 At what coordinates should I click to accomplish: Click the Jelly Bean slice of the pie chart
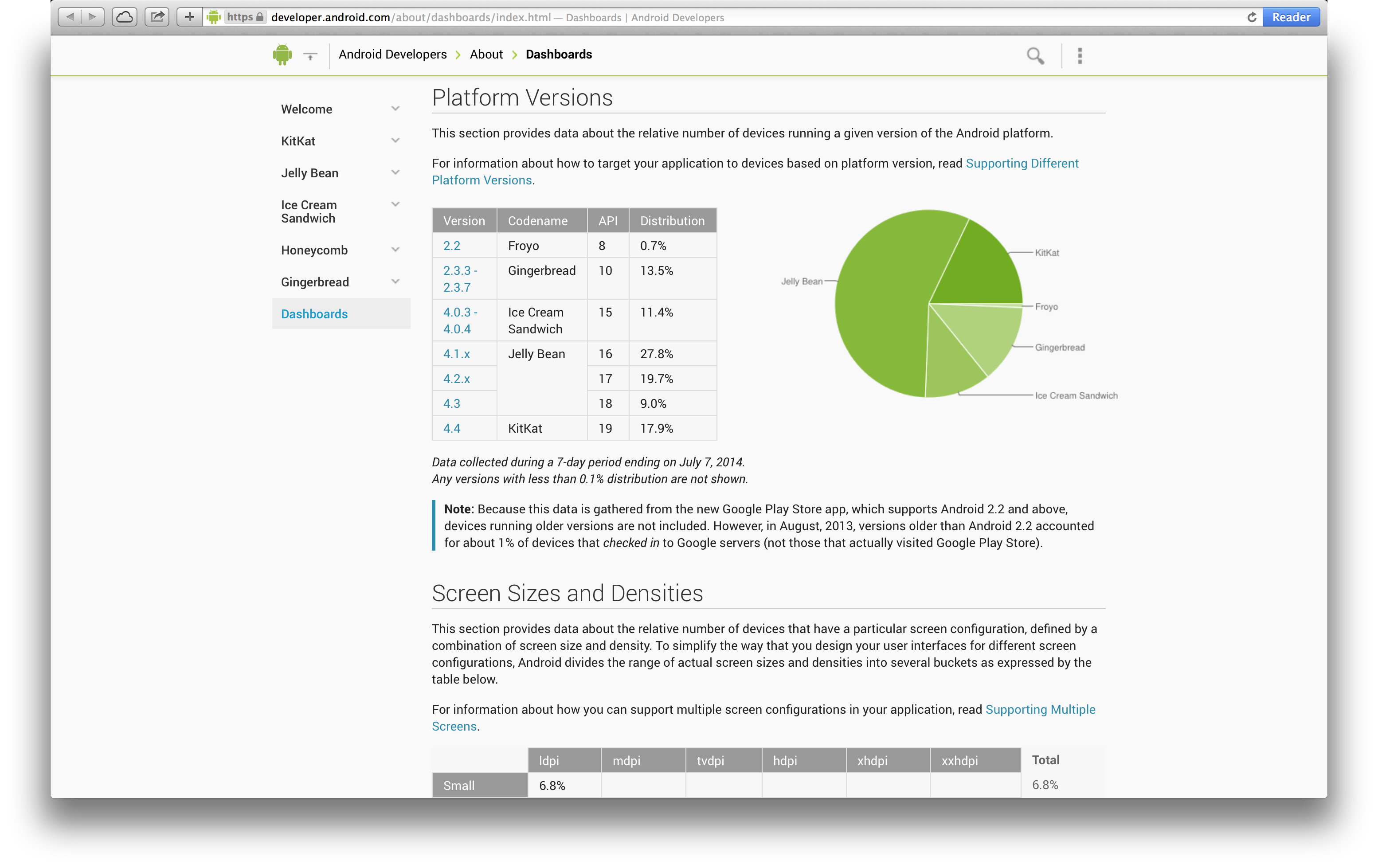884,303
